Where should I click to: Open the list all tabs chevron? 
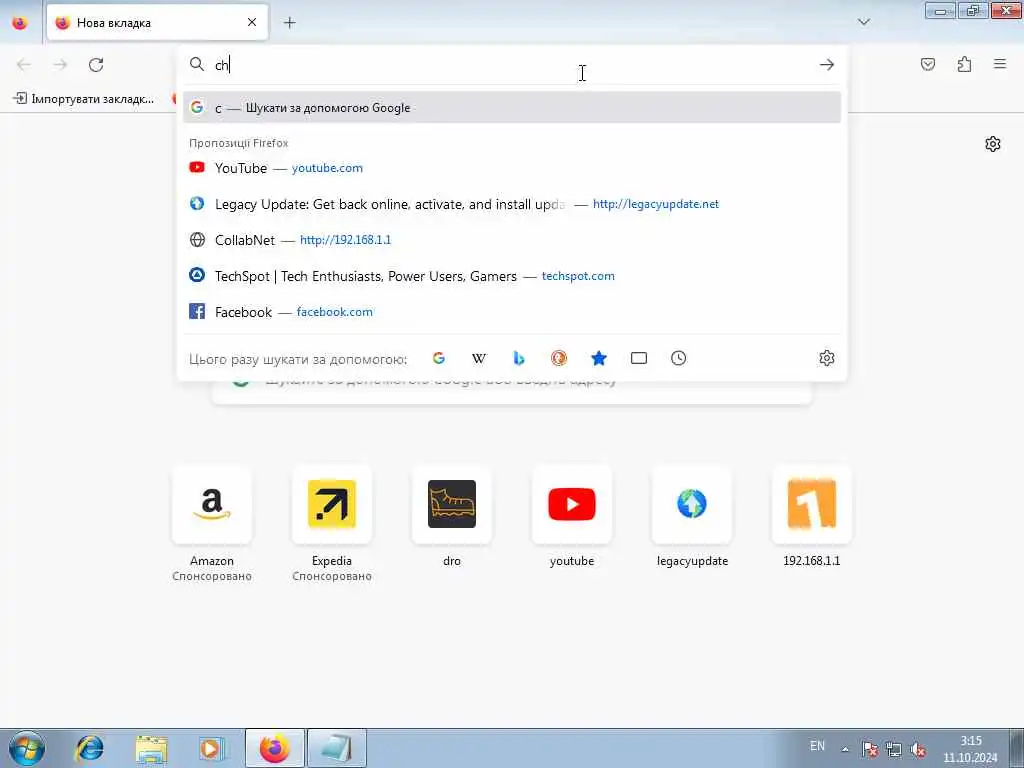point(863,22)
